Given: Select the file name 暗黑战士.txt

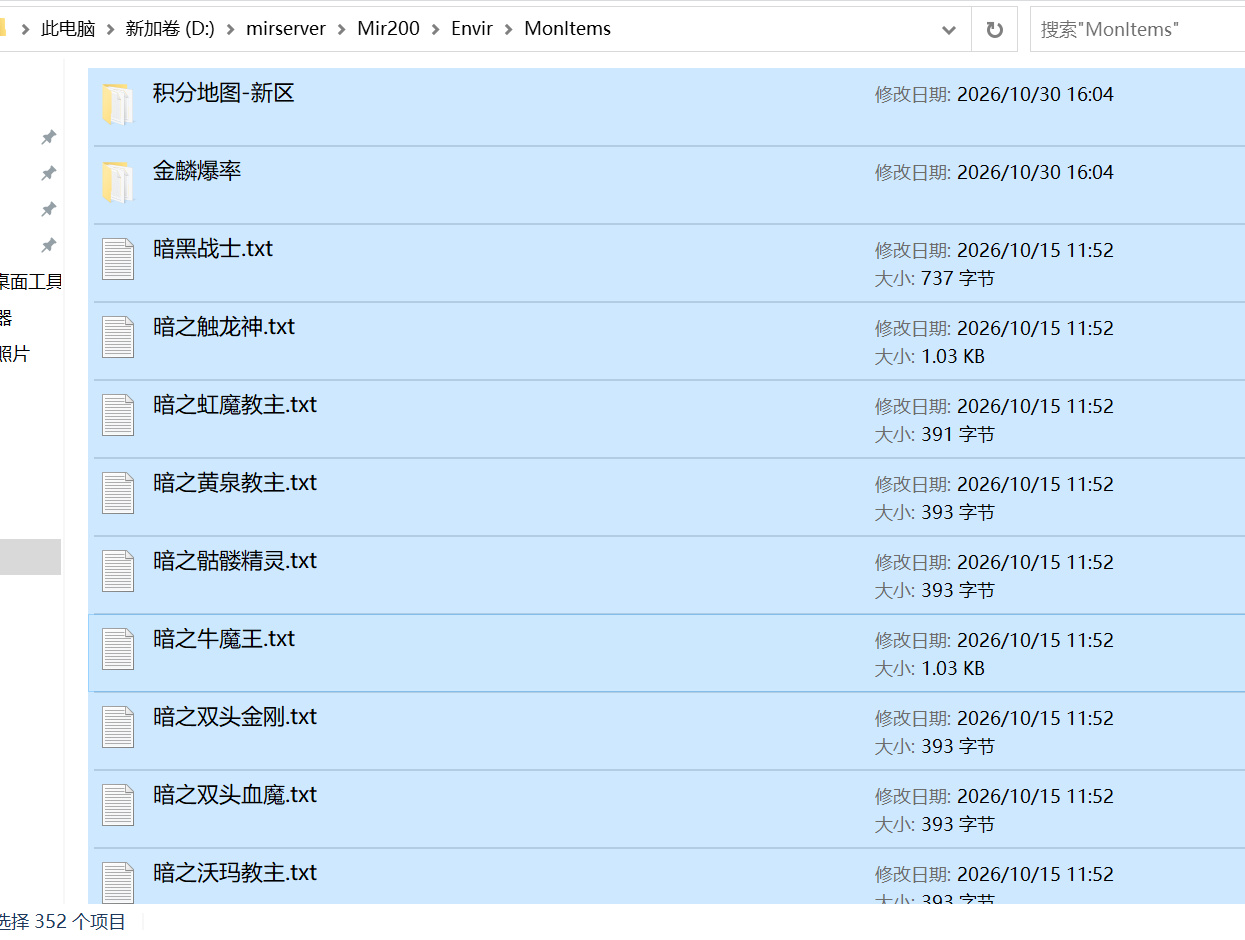Looking at the screenshot, I should click(213, 249).
